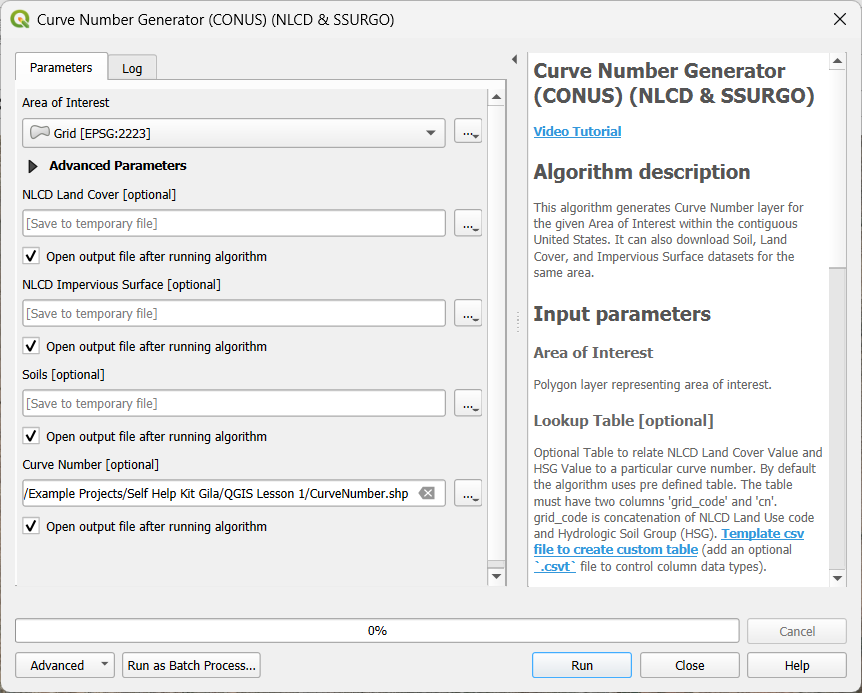Screen dimensions: 862x693
Task: Click browse button for NLCD Land Cover output
Action: click(x=467, y=223)
